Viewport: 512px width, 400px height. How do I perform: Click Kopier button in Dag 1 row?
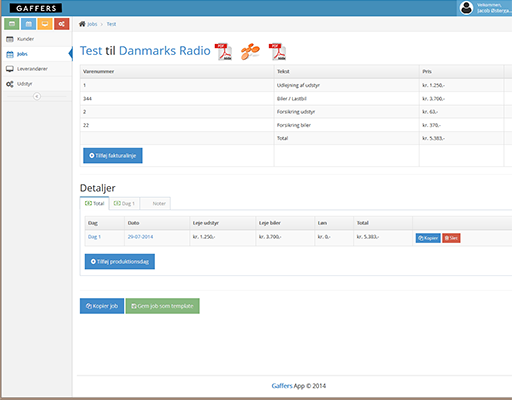click(x=428, y=238)
